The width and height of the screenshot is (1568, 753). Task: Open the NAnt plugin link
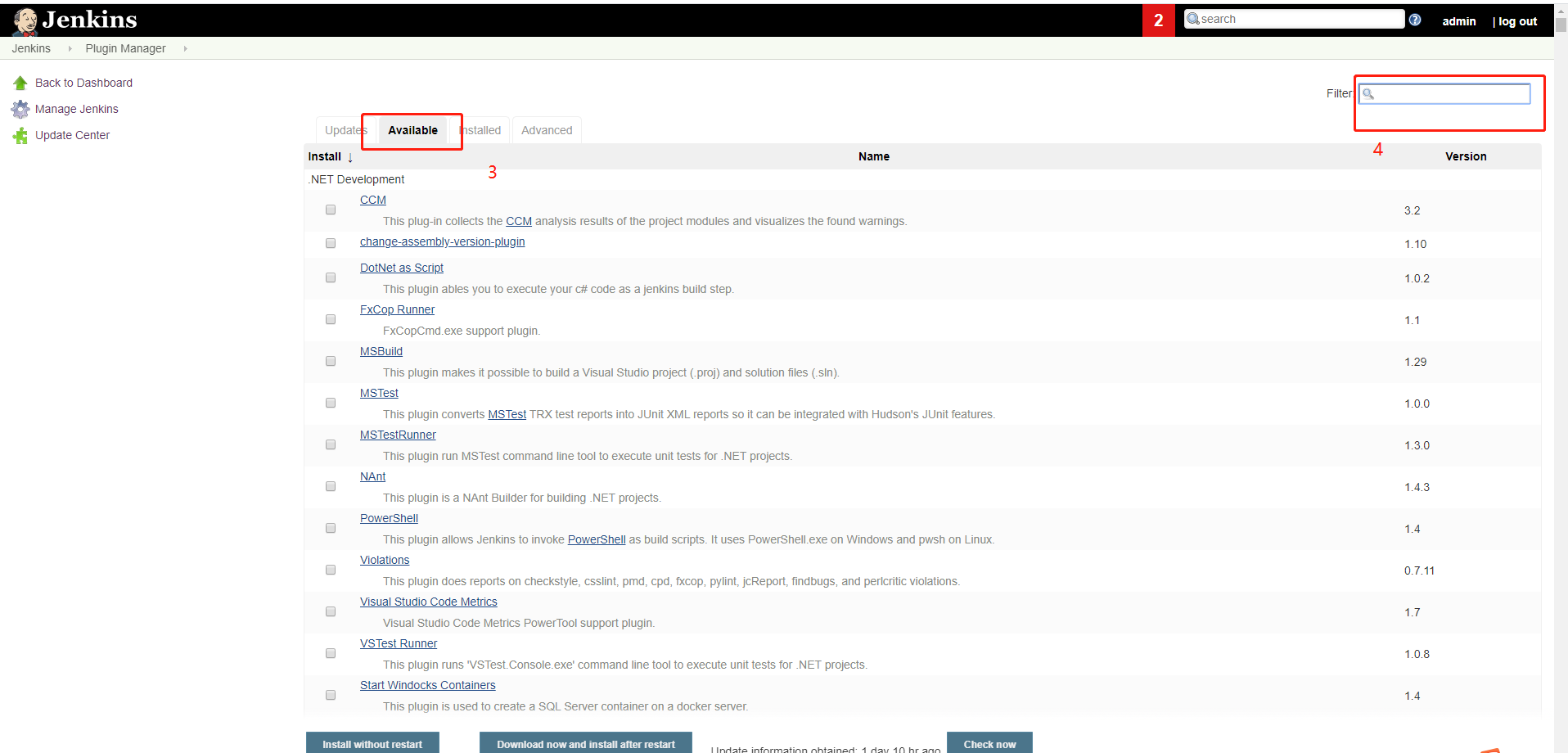[372, 476]
